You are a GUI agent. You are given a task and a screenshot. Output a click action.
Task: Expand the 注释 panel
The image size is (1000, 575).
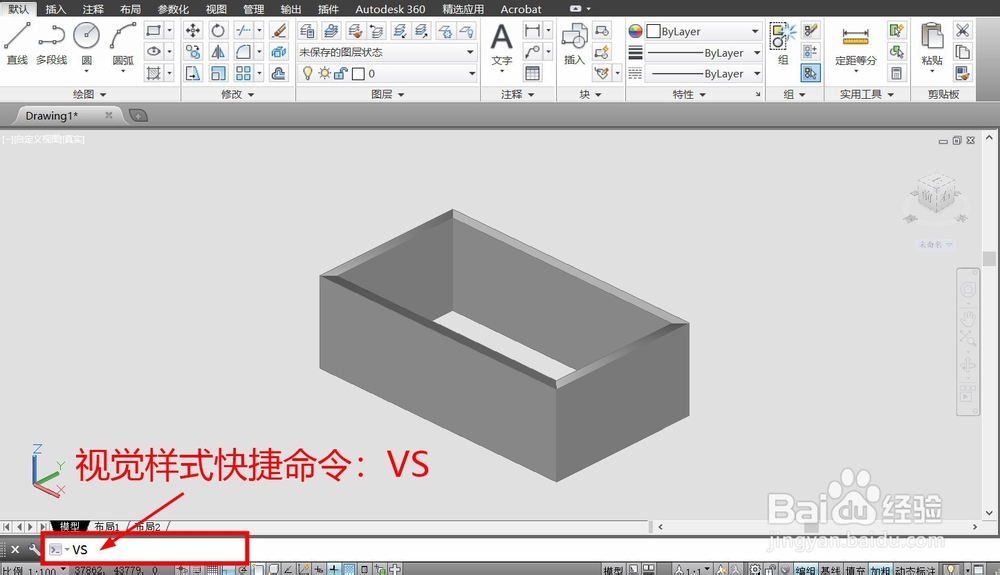518,94
